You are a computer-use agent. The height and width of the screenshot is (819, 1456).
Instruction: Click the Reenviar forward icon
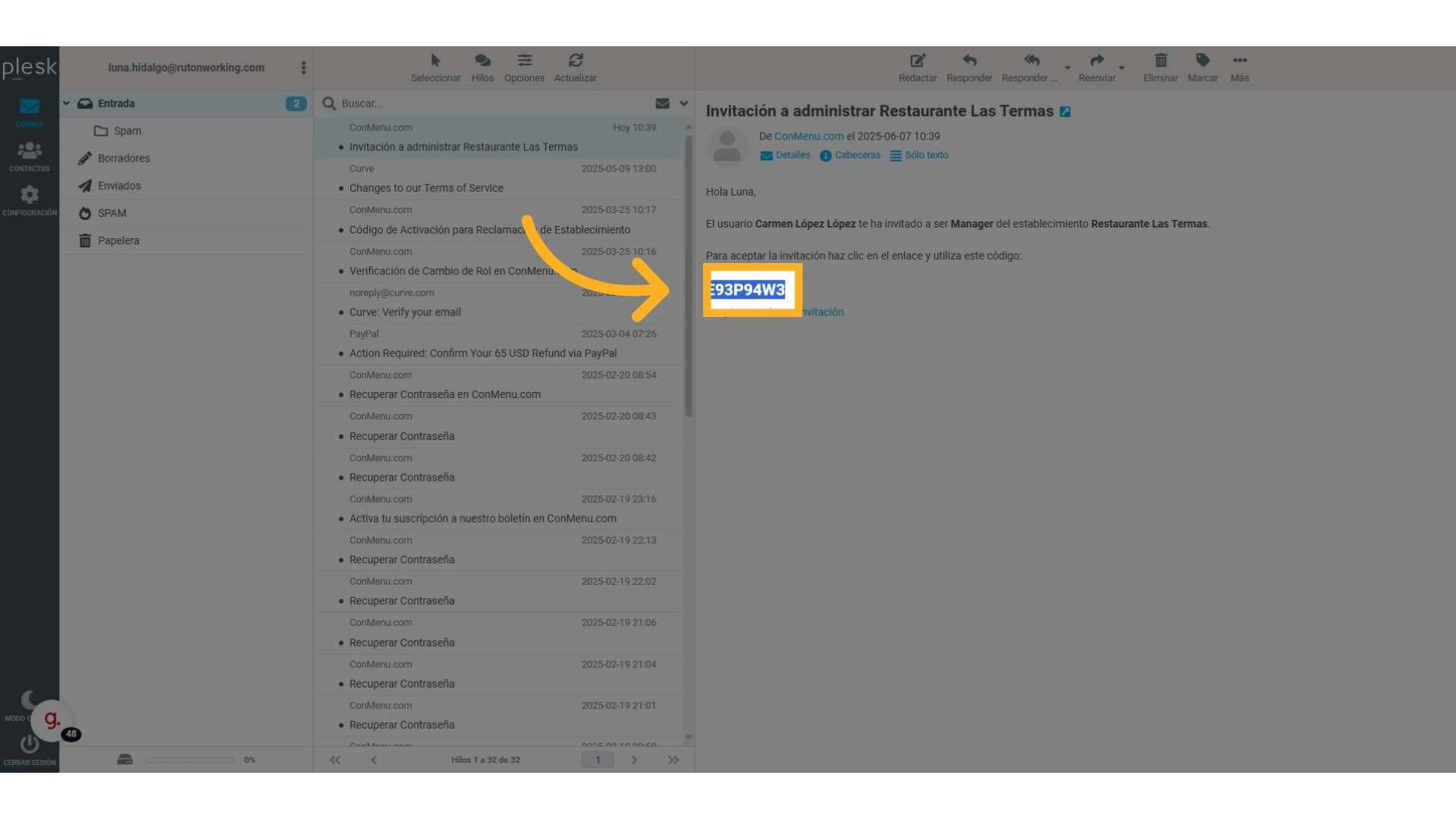coord(1097,61)
